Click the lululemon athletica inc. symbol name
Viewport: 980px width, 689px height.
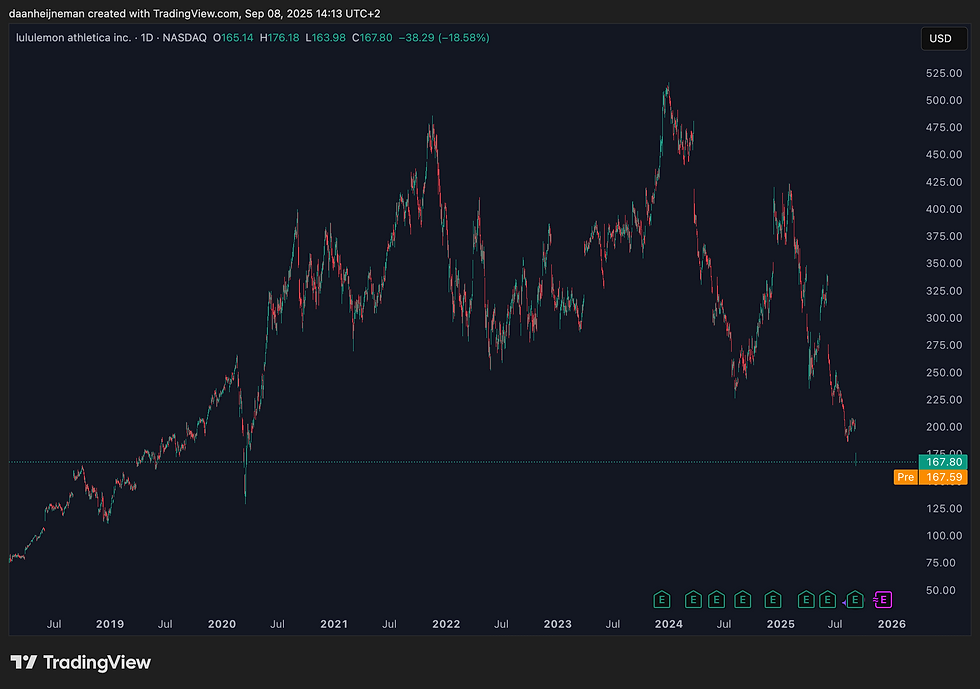pos(74,38)
